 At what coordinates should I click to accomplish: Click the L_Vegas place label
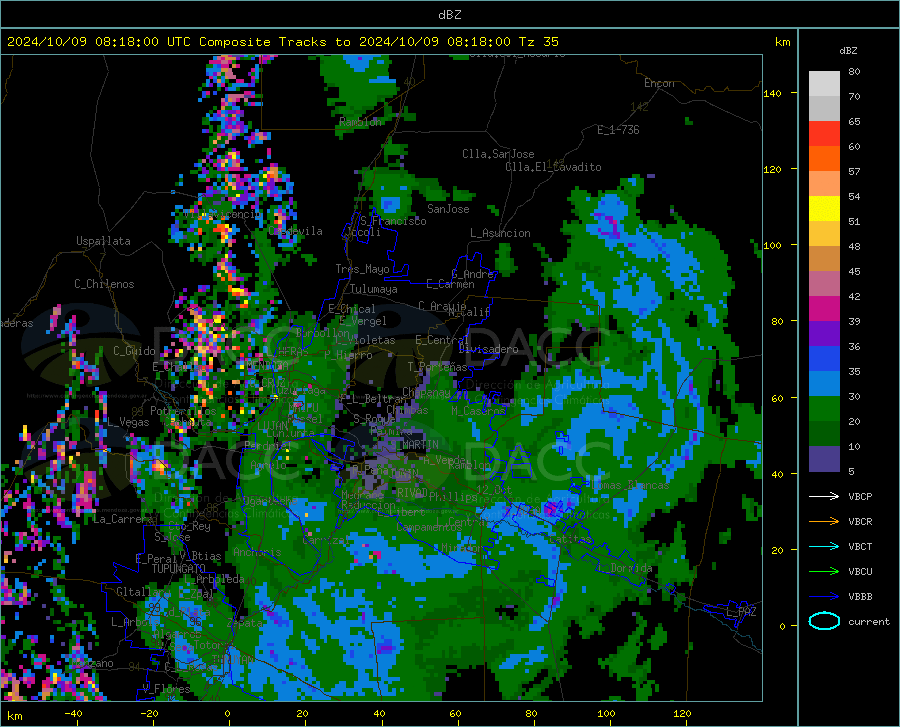(129, 422)
